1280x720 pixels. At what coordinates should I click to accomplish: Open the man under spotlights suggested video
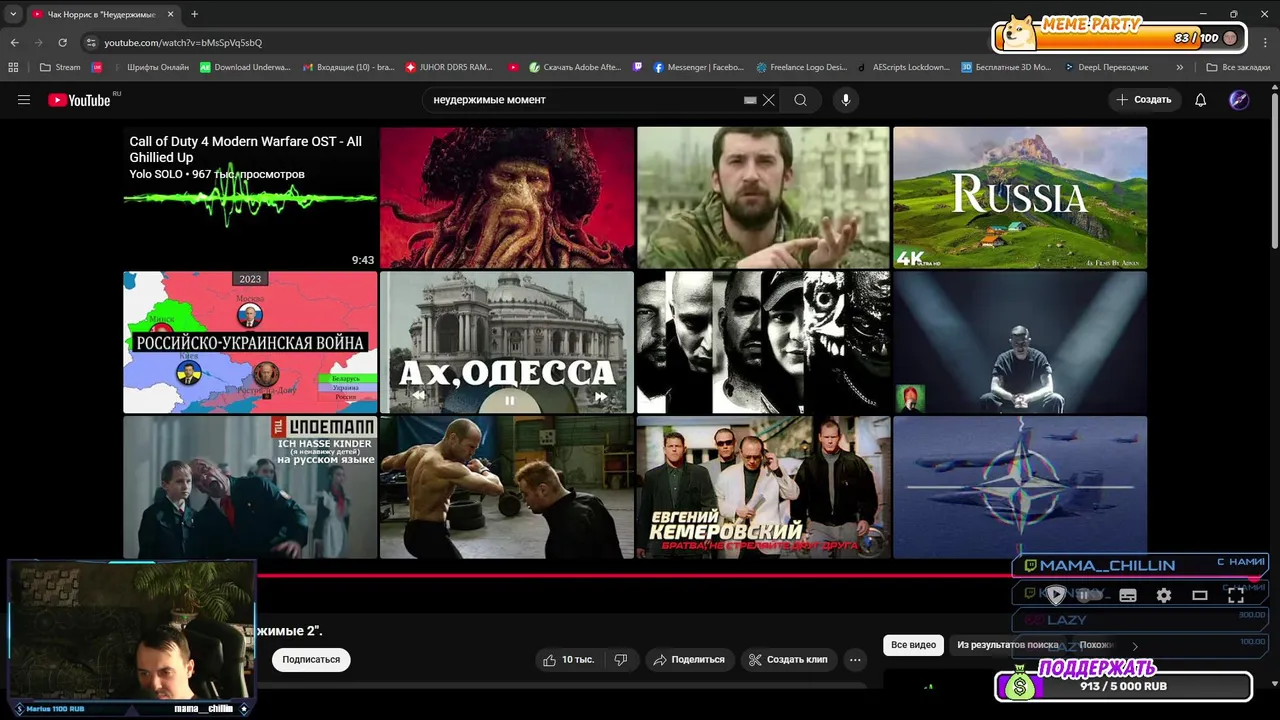(1020, 342)
